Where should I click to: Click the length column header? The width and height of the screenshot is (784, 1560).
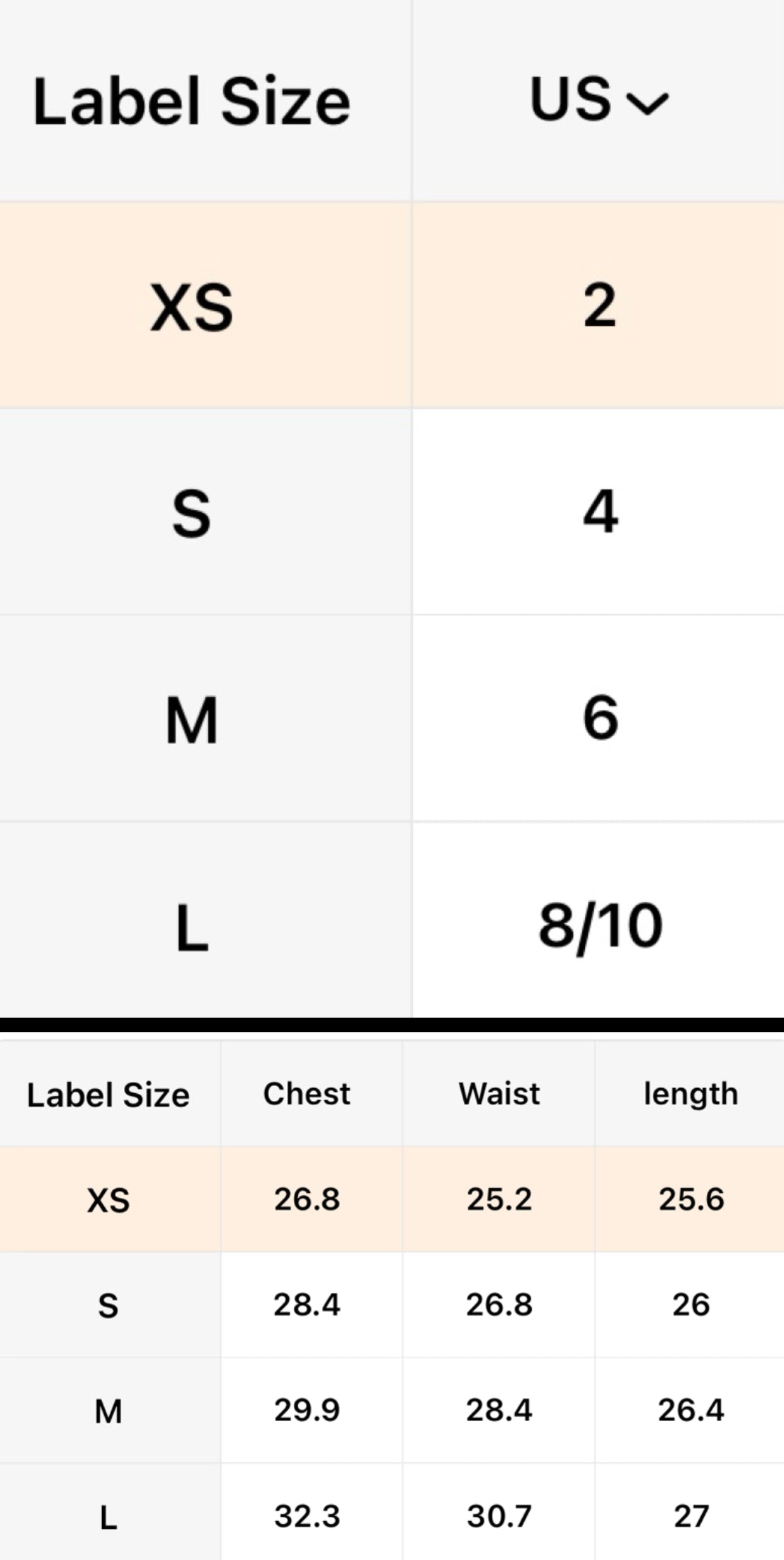click(691, 1094)
